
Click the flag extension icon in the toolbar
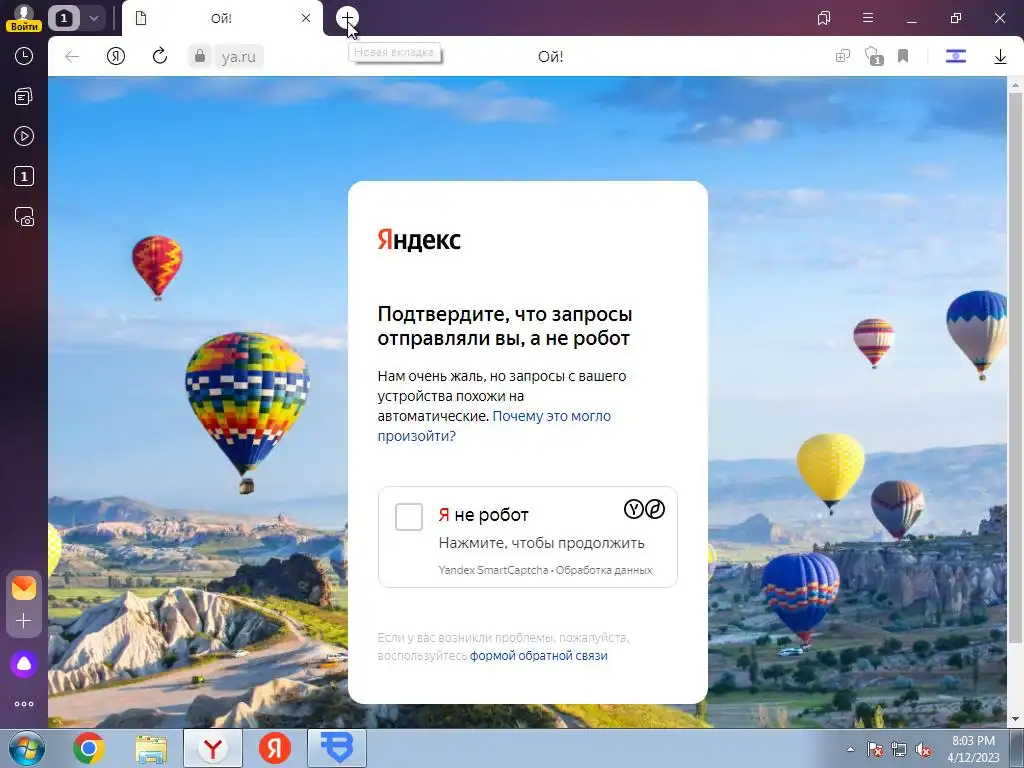(955, 57)
